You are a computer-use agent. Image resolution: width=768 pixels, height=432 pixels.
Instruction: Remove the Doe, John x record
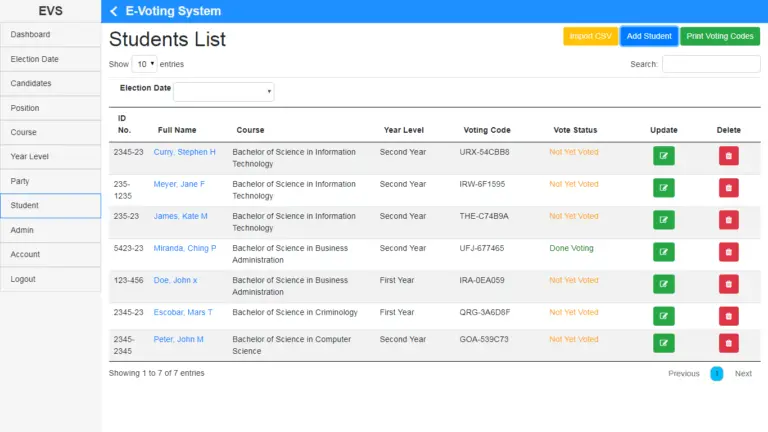click(728, 284)
